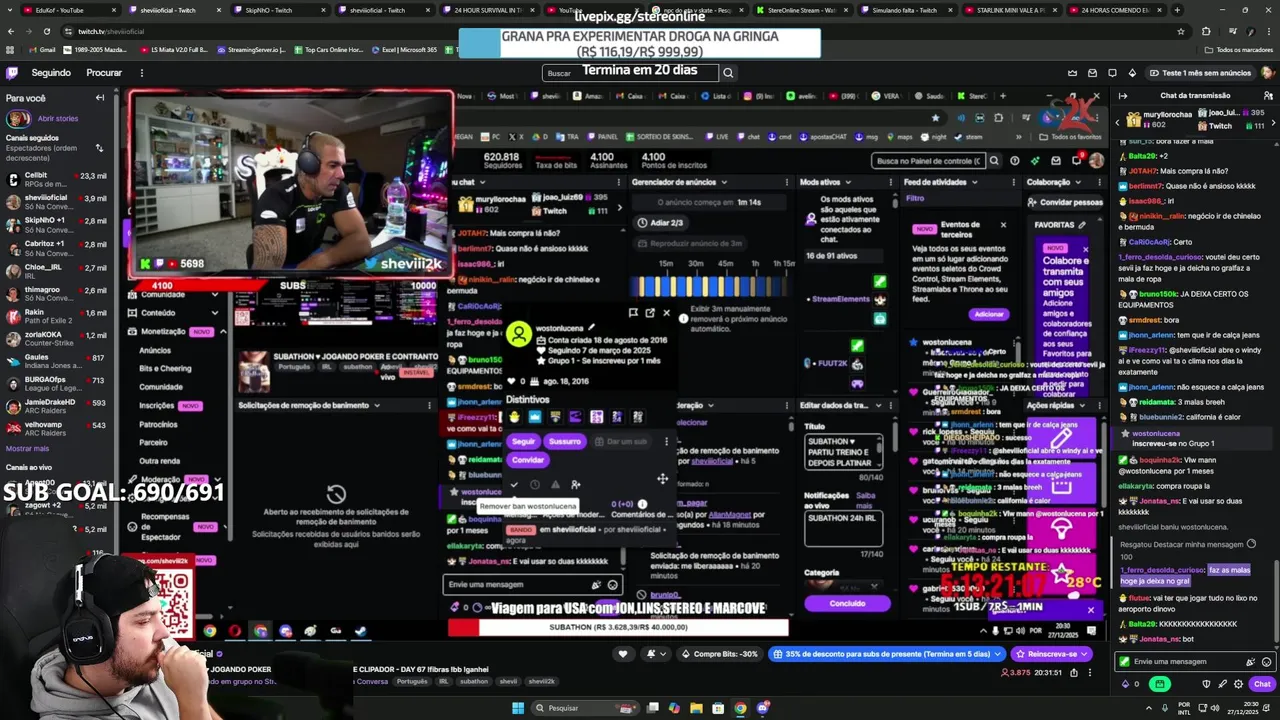This screenshot has height=720, width=1280.
Task: Switch to the Seguindo tab
Action: click(x=51, y=72)
